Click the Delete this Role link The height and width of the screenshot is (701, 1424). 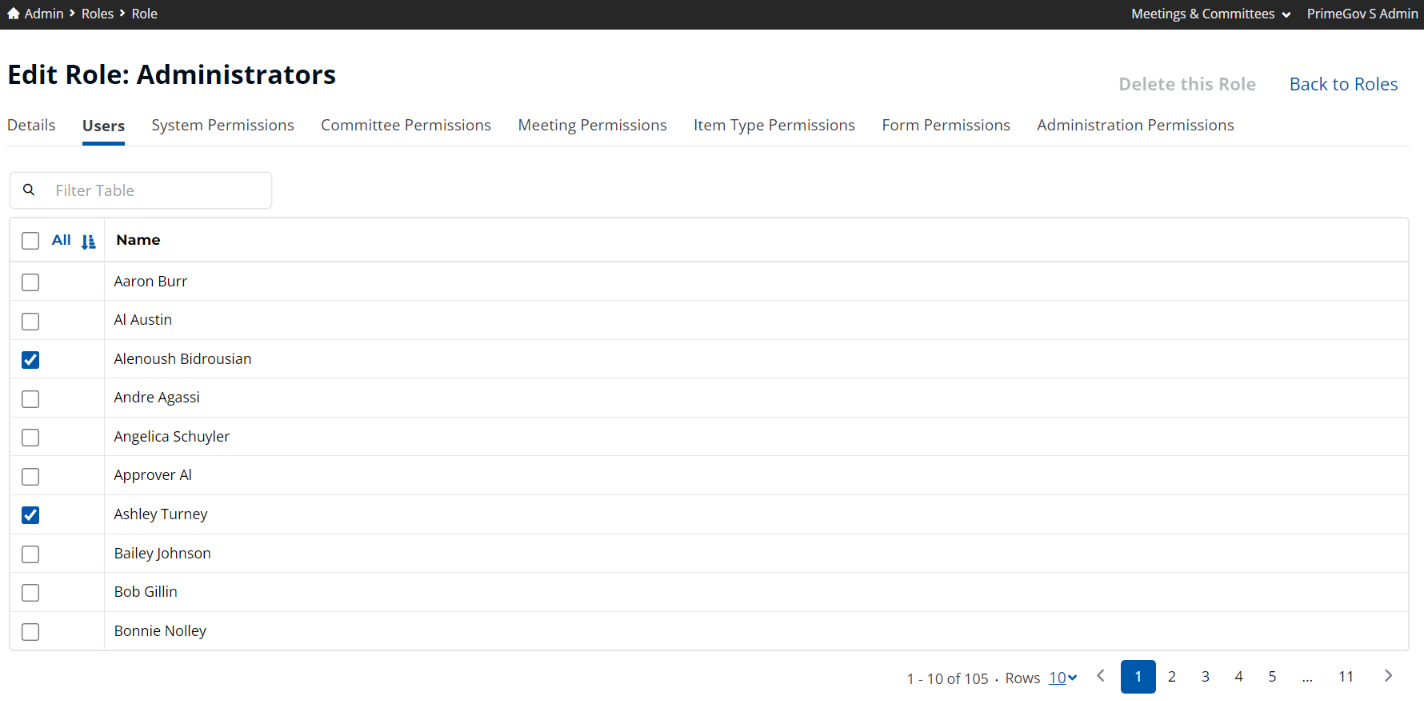1187,84
